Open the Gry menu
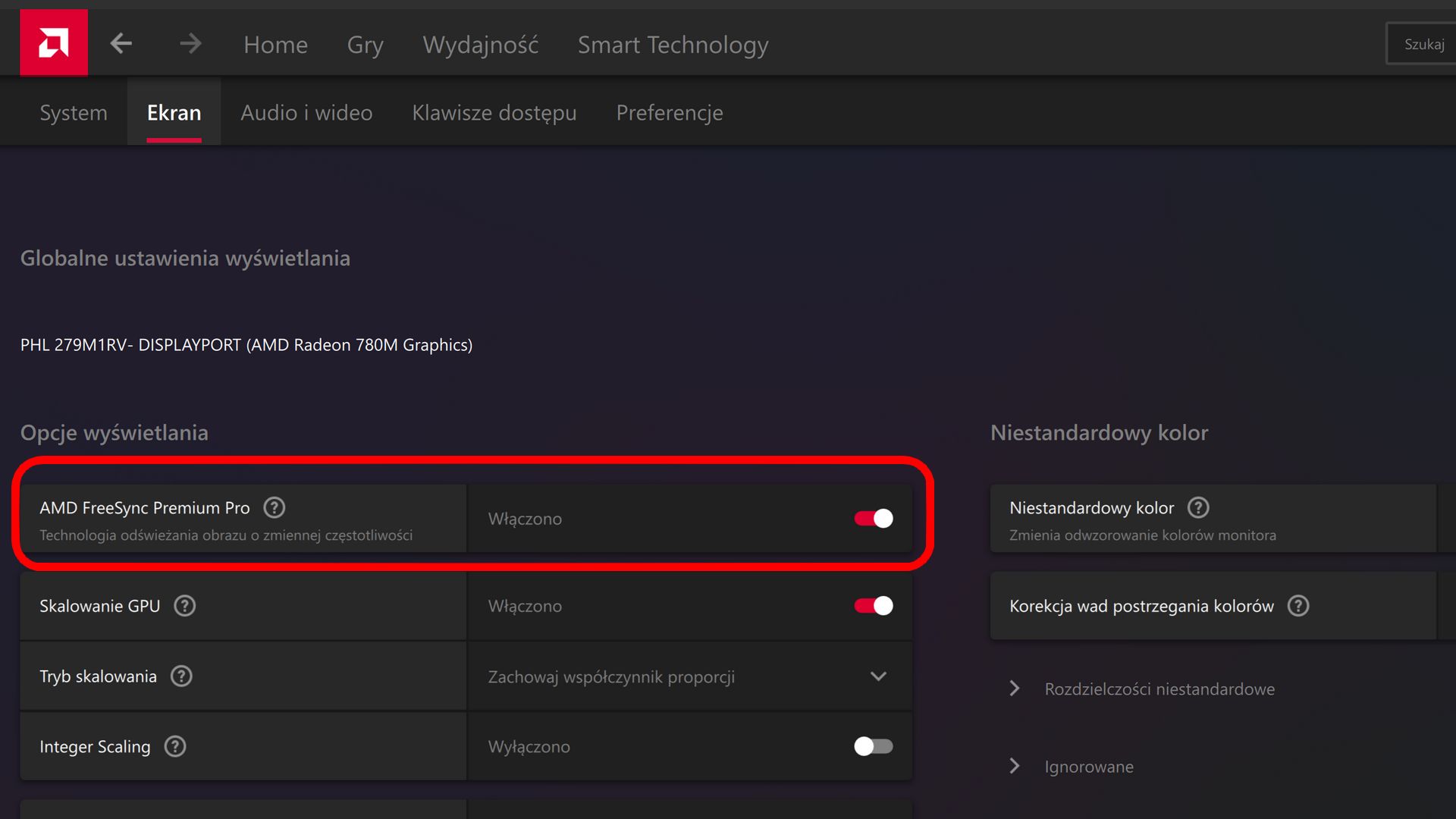1456x819 pixels. pyautogui.click(x=365, y=45)
